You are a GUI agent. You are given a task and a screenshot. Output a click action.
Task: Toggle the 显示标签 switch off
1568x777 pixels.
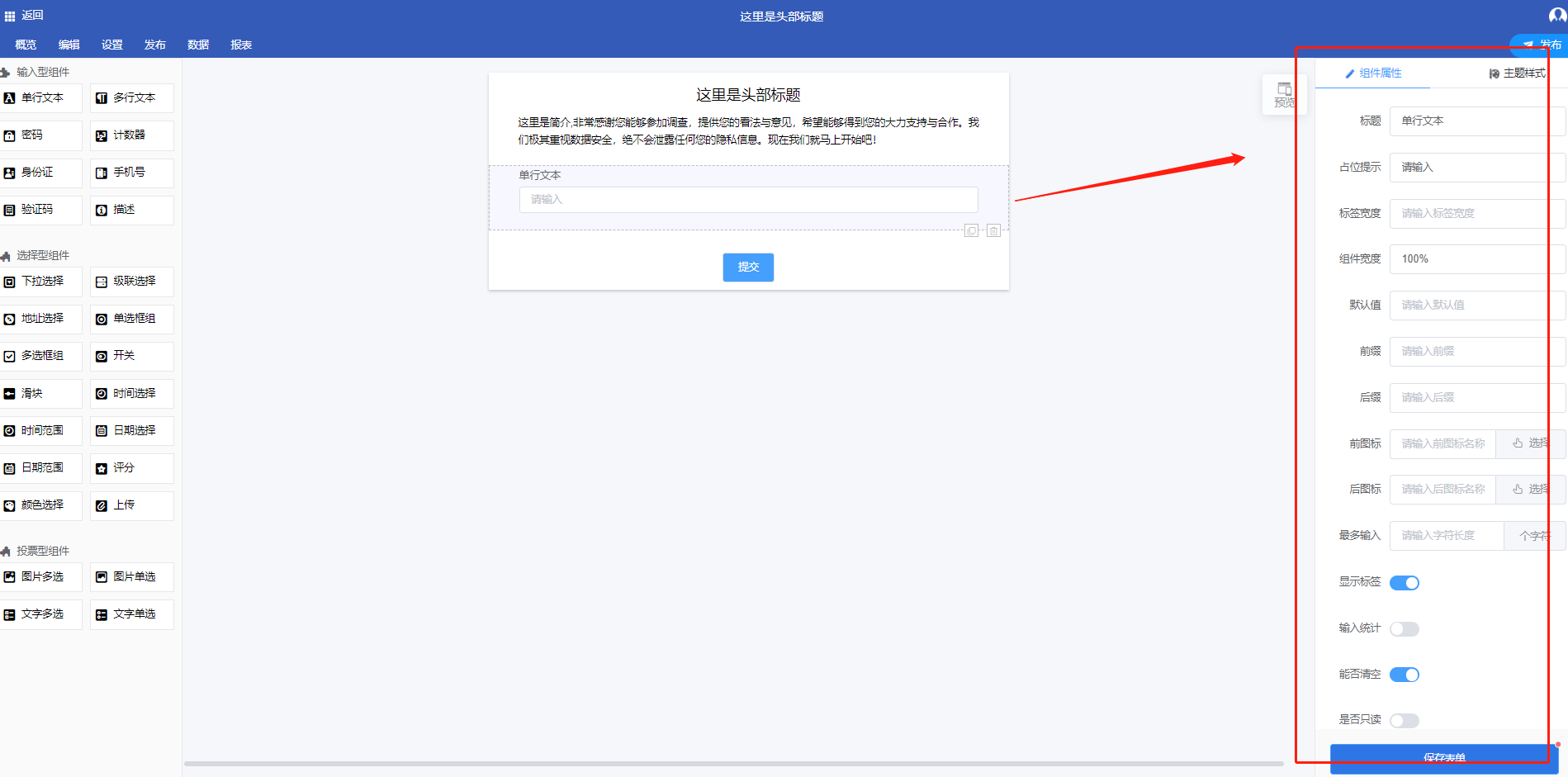(1404, 583)
